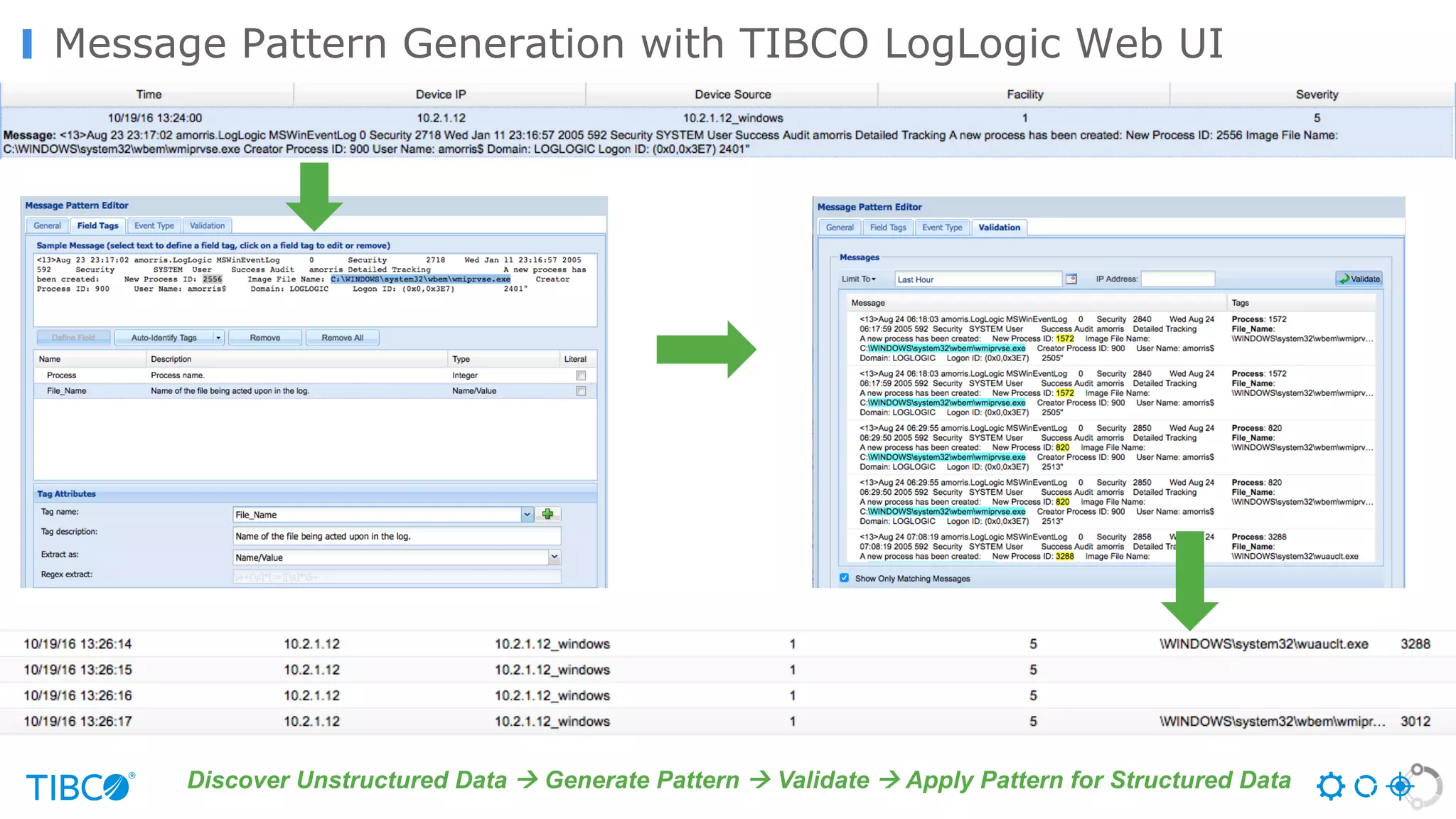Click 10.2.1.12_windows cell in top row
Viewport: 1456px width, 819px height.
point(732,118)
